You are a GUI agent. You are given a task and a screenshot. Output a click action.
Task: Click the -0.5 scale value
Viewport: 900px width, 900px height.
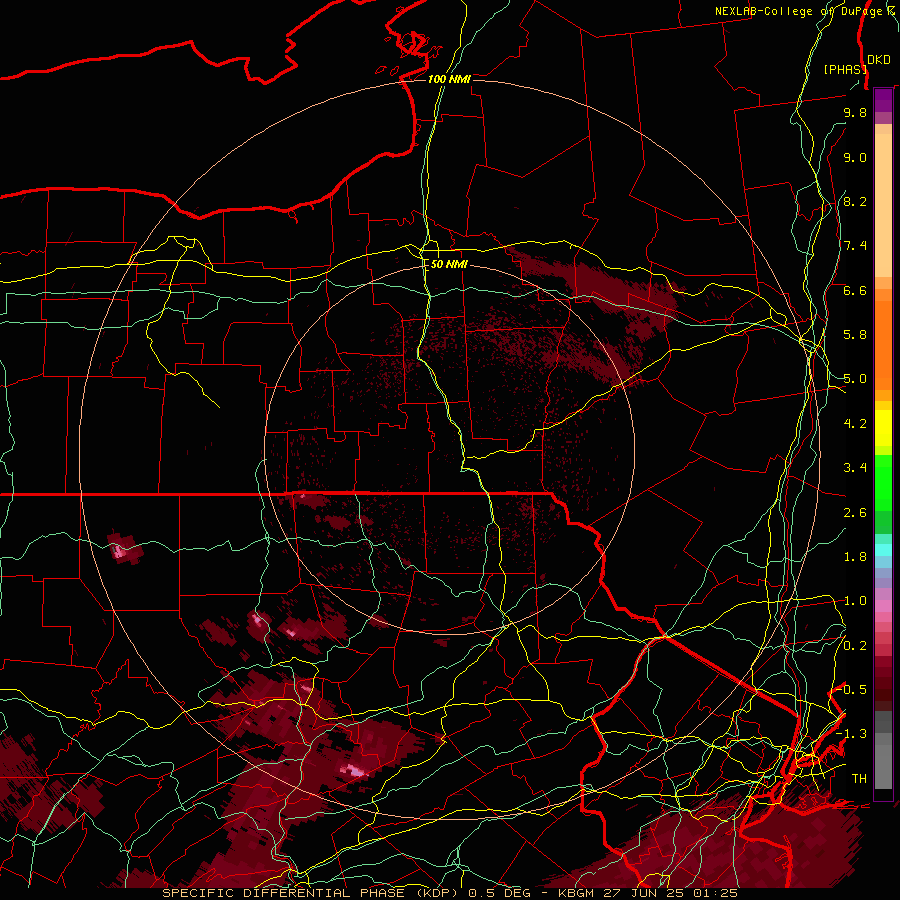tap(851, 690)
